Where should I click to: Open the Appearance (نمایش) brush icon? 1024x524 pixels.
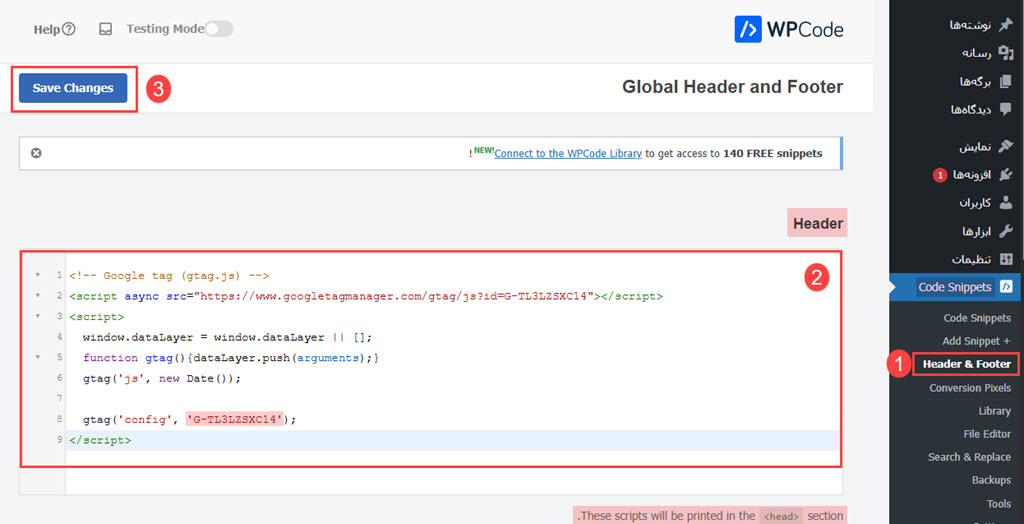tap(1006, 146)
